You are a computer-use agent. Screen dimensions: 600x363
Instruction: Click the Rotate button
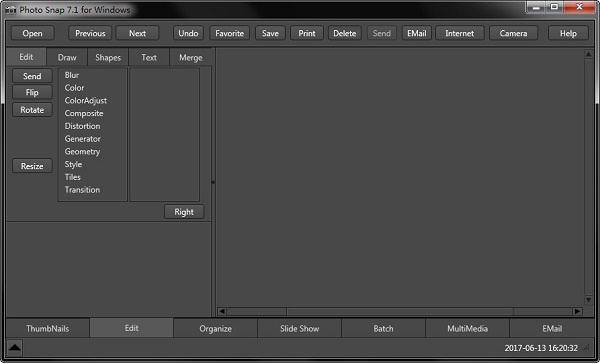(x=32, y=110)
